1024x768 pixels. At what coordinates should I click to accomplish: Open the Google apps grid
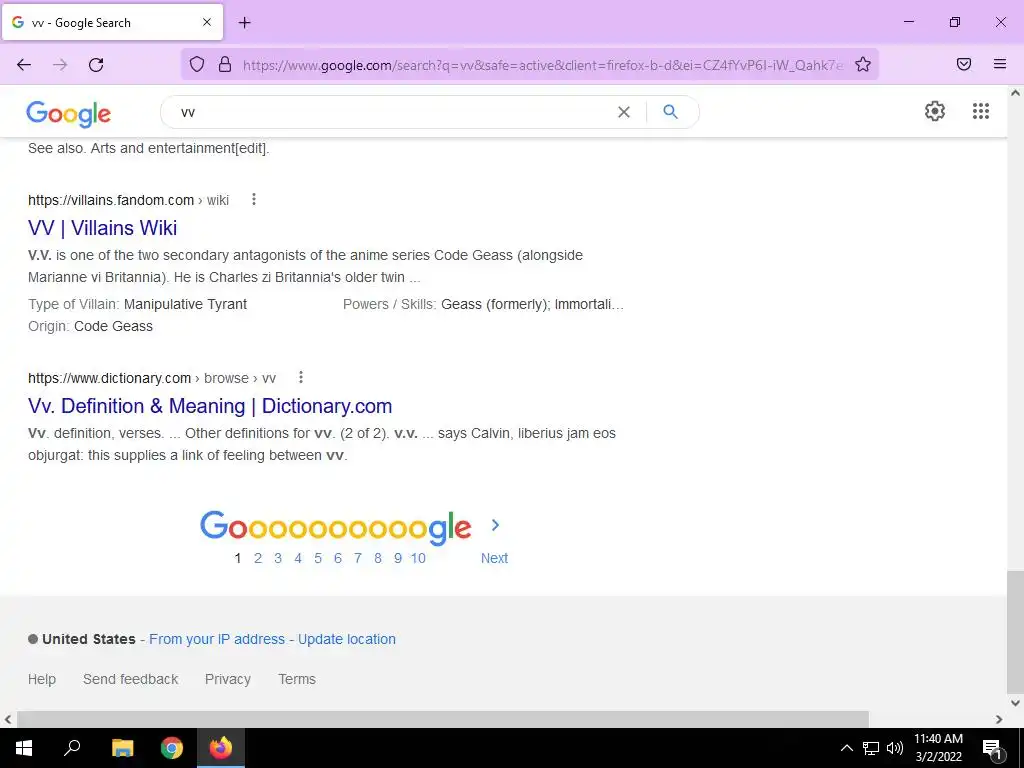coord(980,111)
